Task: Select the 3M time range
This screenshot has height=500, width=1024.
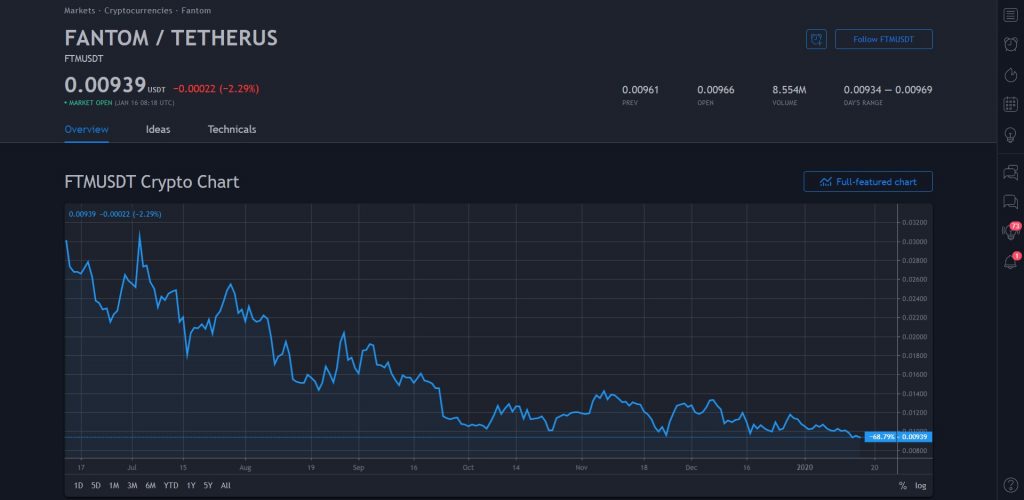Action: (132, 486)
